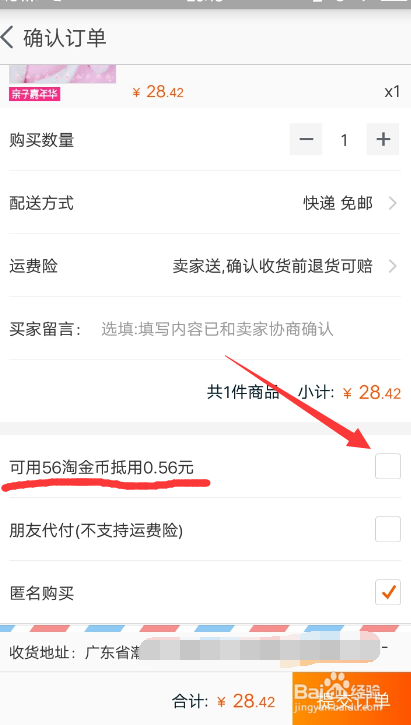Submit the order with 提交订单 button
Viewport: 411px width, 725px height.
point(352,698)
